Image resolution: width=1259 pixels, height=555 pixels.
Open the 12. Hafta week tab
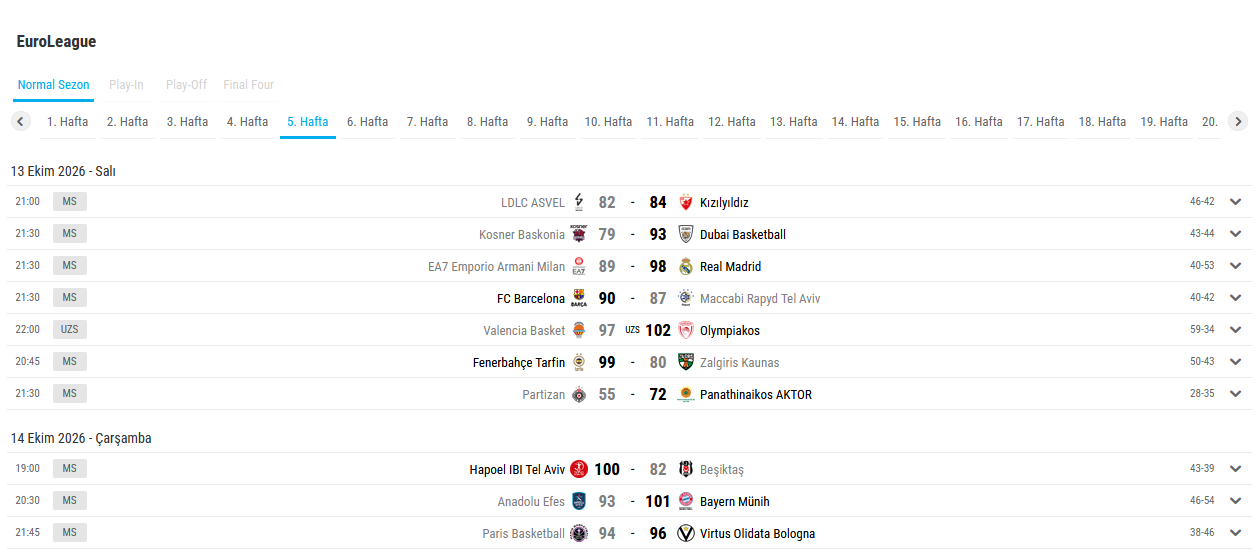[732, 122]
